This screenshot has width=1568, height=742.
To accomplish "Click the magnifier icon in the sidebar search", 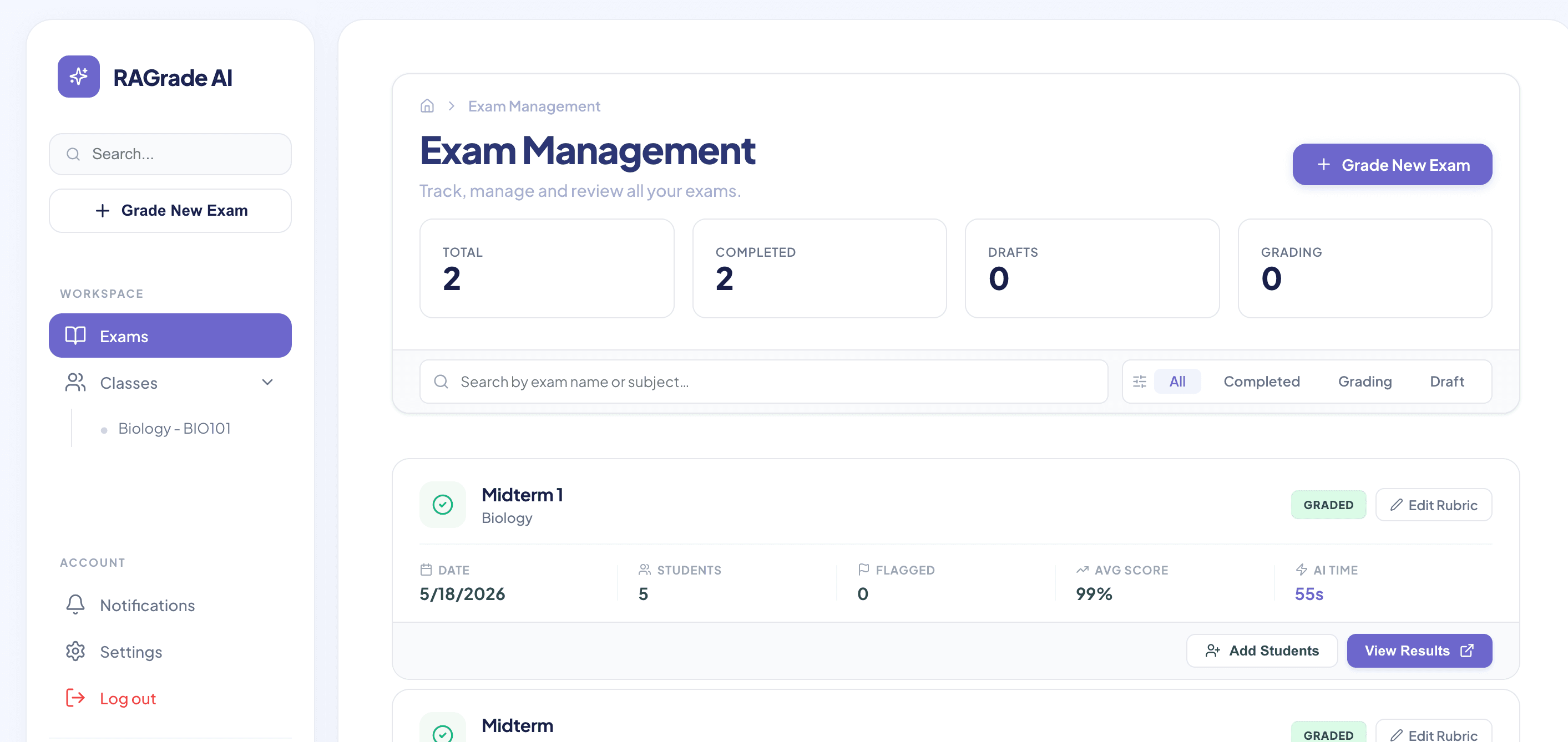I will 73,154.
